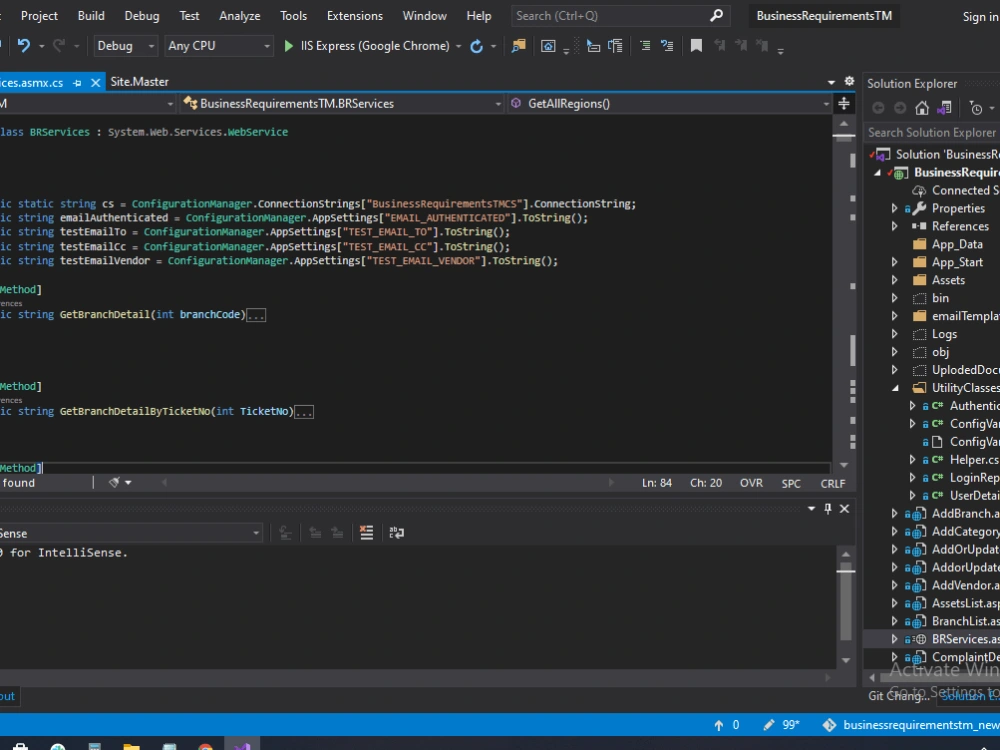Open the Analyze menu

pyautogui.click(x=240, y=15)
